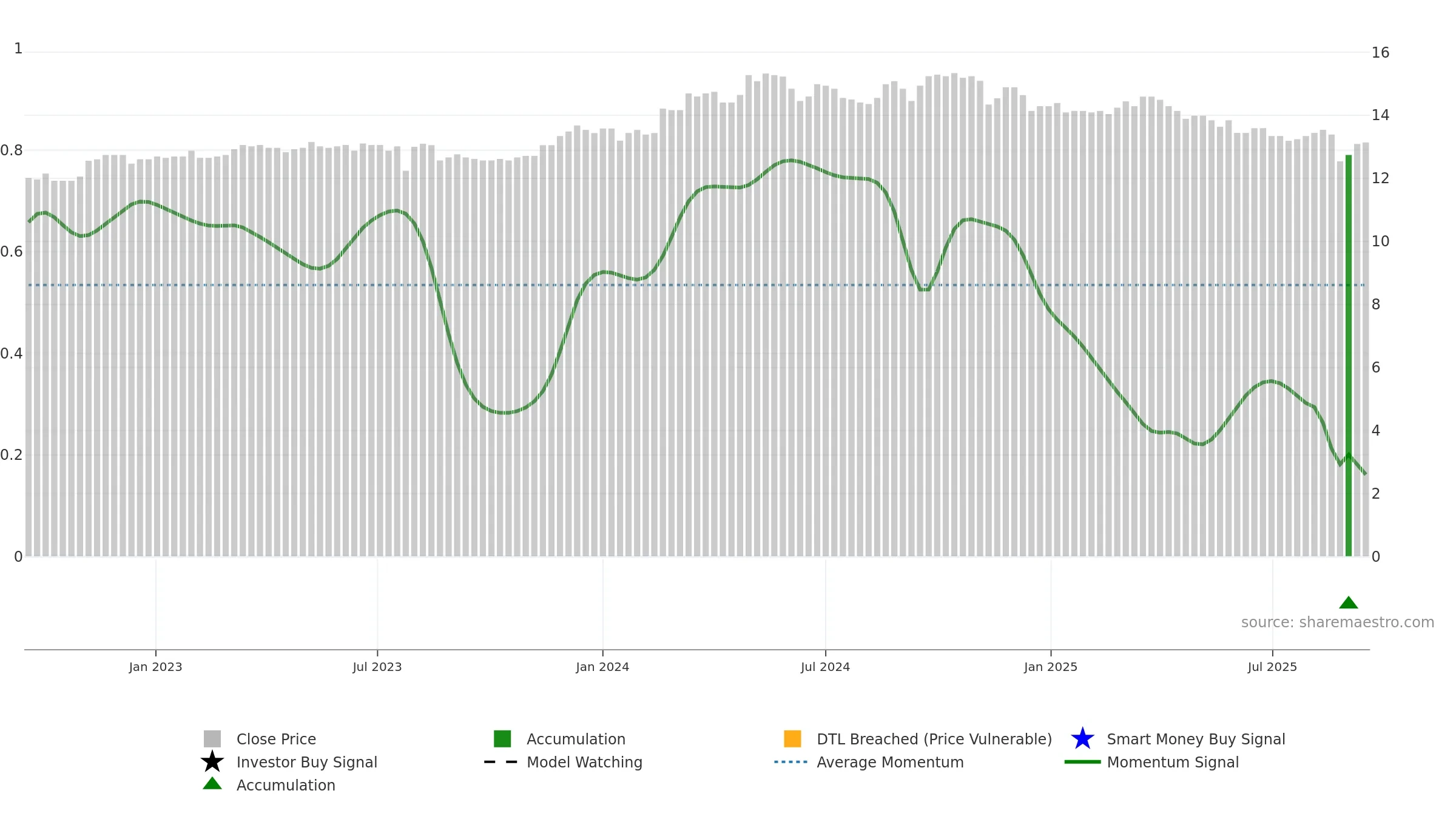Toggle the Momentum Signal series label

[1173, 762]
